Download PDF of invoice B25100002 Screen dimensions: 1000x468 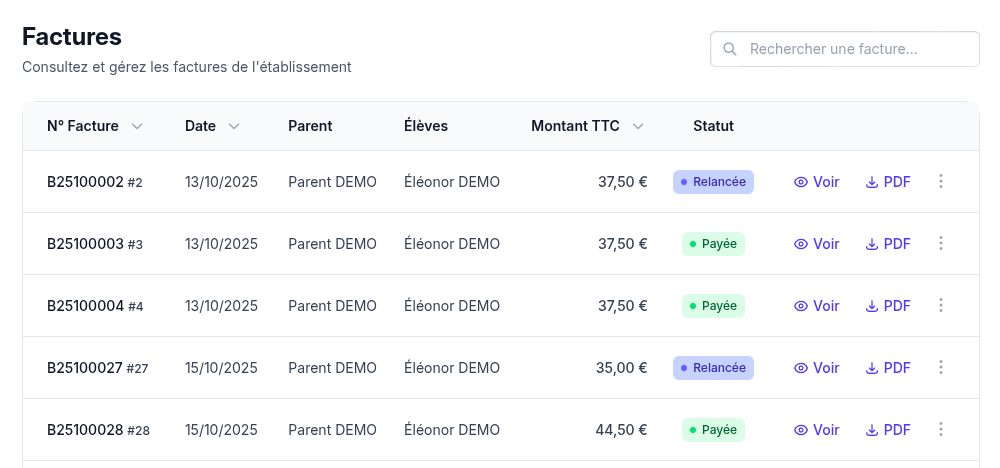[888, 182]
